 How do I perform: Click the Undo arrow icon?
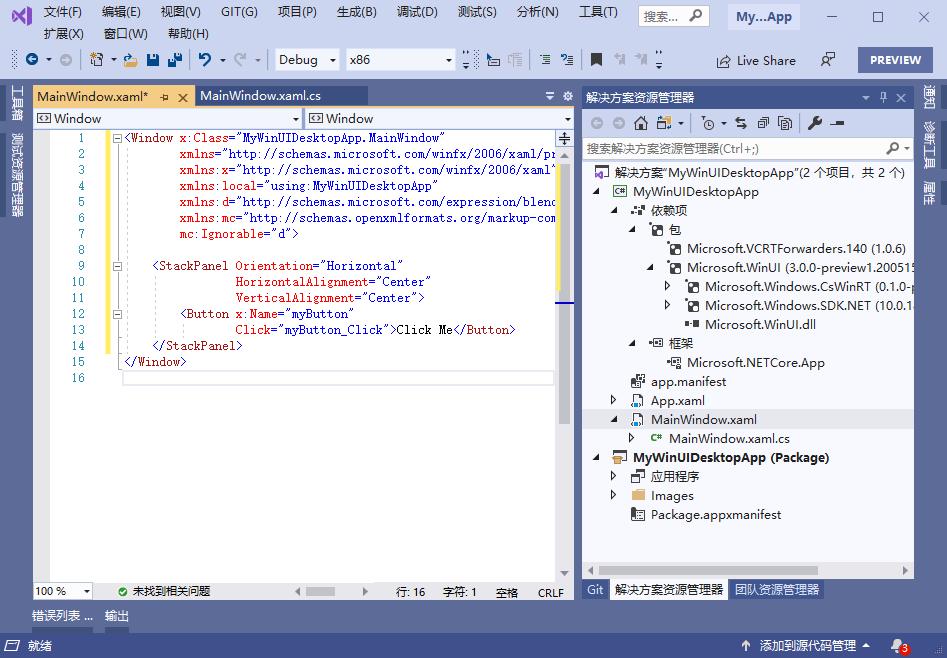tap(205, 60)
